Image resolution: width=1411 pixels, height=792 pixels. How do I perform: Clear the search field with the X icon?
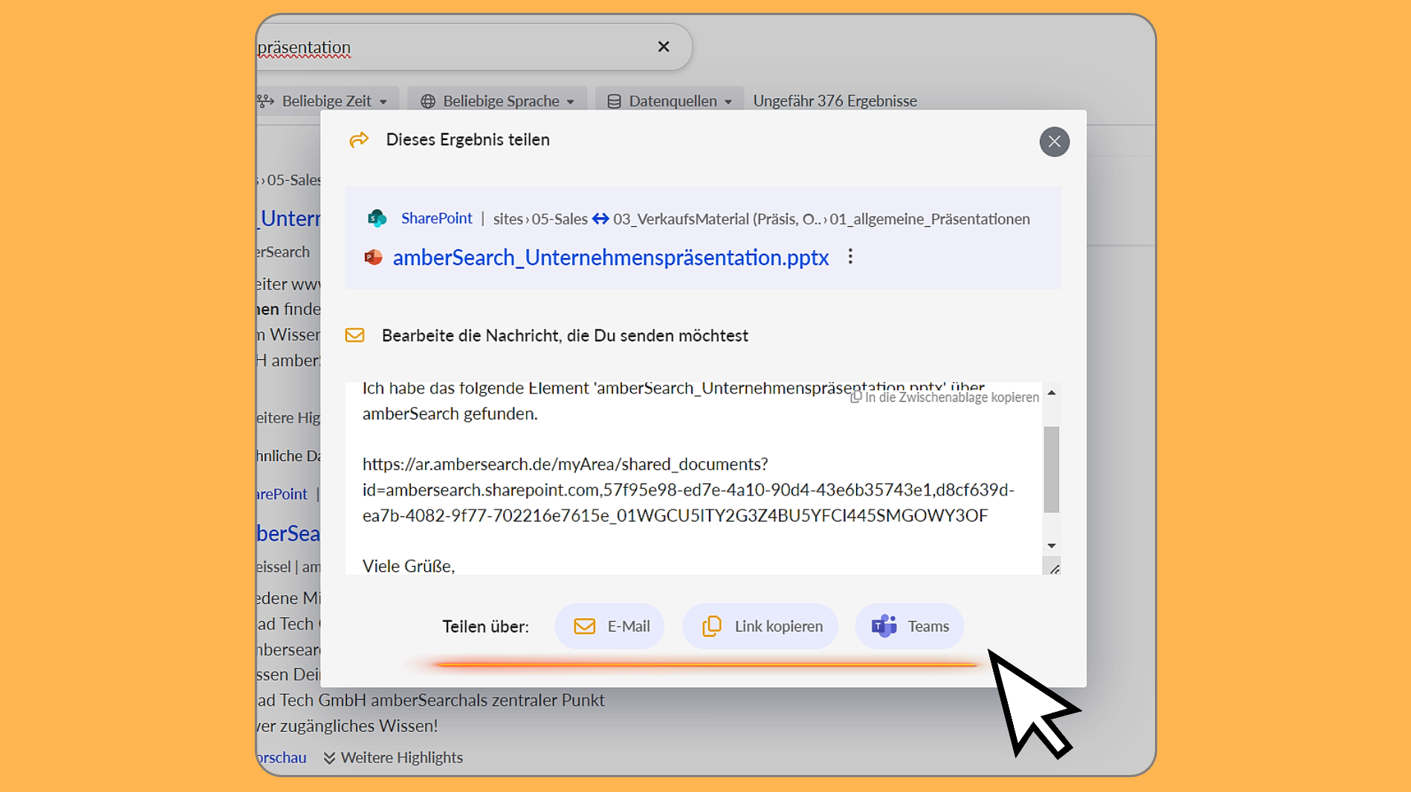pyautogui.click(x=663, y=47)
